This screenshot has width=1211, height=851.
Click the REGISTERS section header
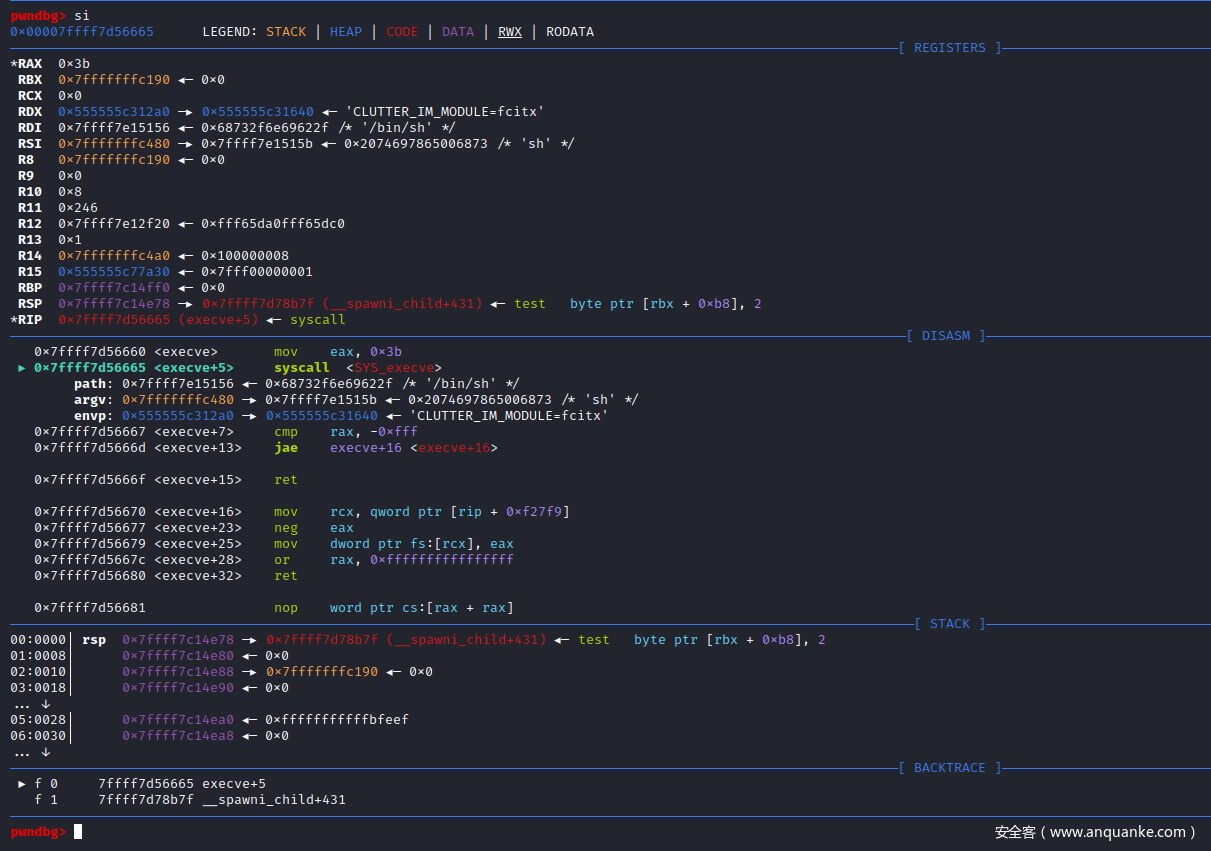[x=949, y=48]
